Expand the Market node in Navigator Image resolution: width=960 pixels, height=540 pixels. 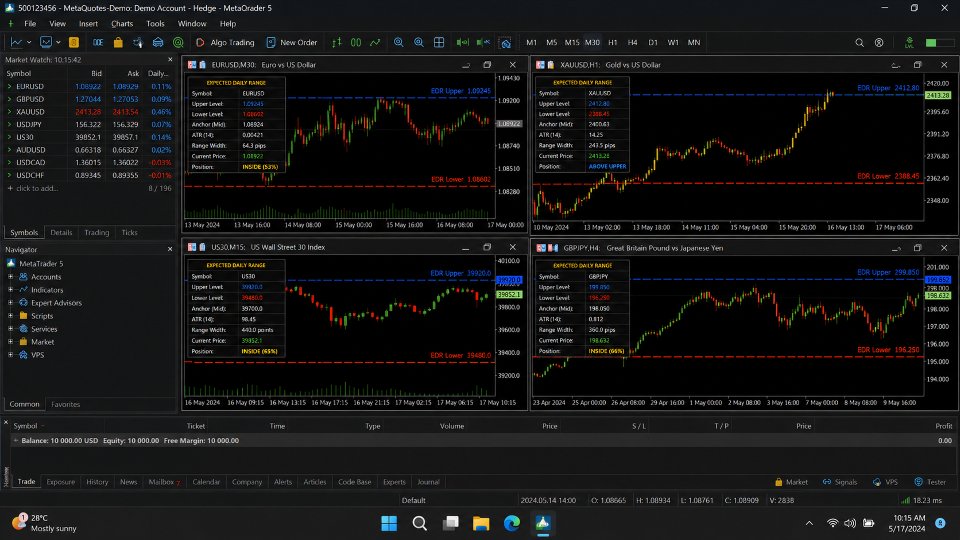point(10,342)
